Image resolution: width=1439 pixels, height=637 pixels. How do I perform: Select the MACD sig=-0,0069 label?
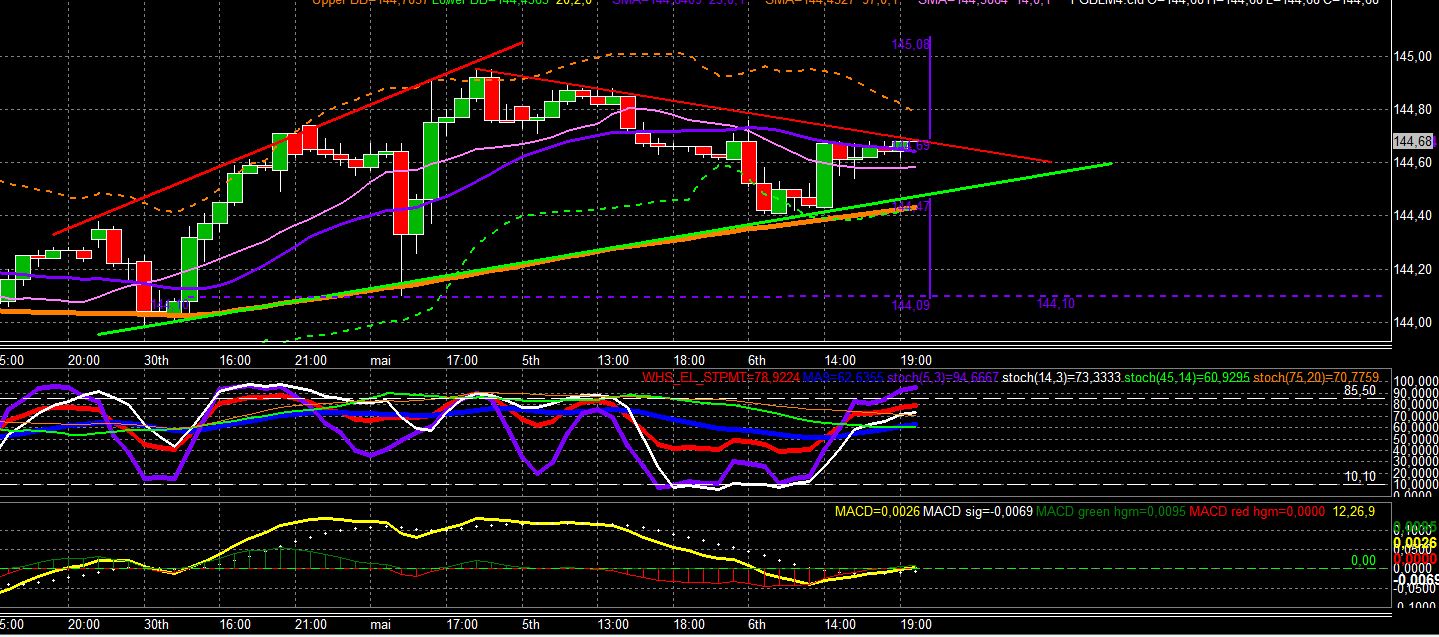point(977,511)
